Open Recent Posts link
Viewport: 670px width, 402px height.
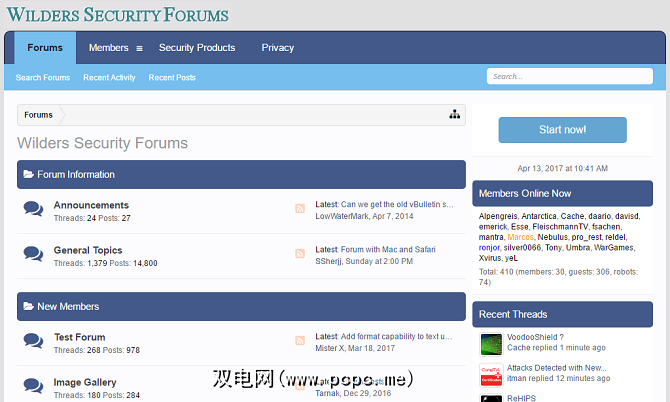coord(172,77)
